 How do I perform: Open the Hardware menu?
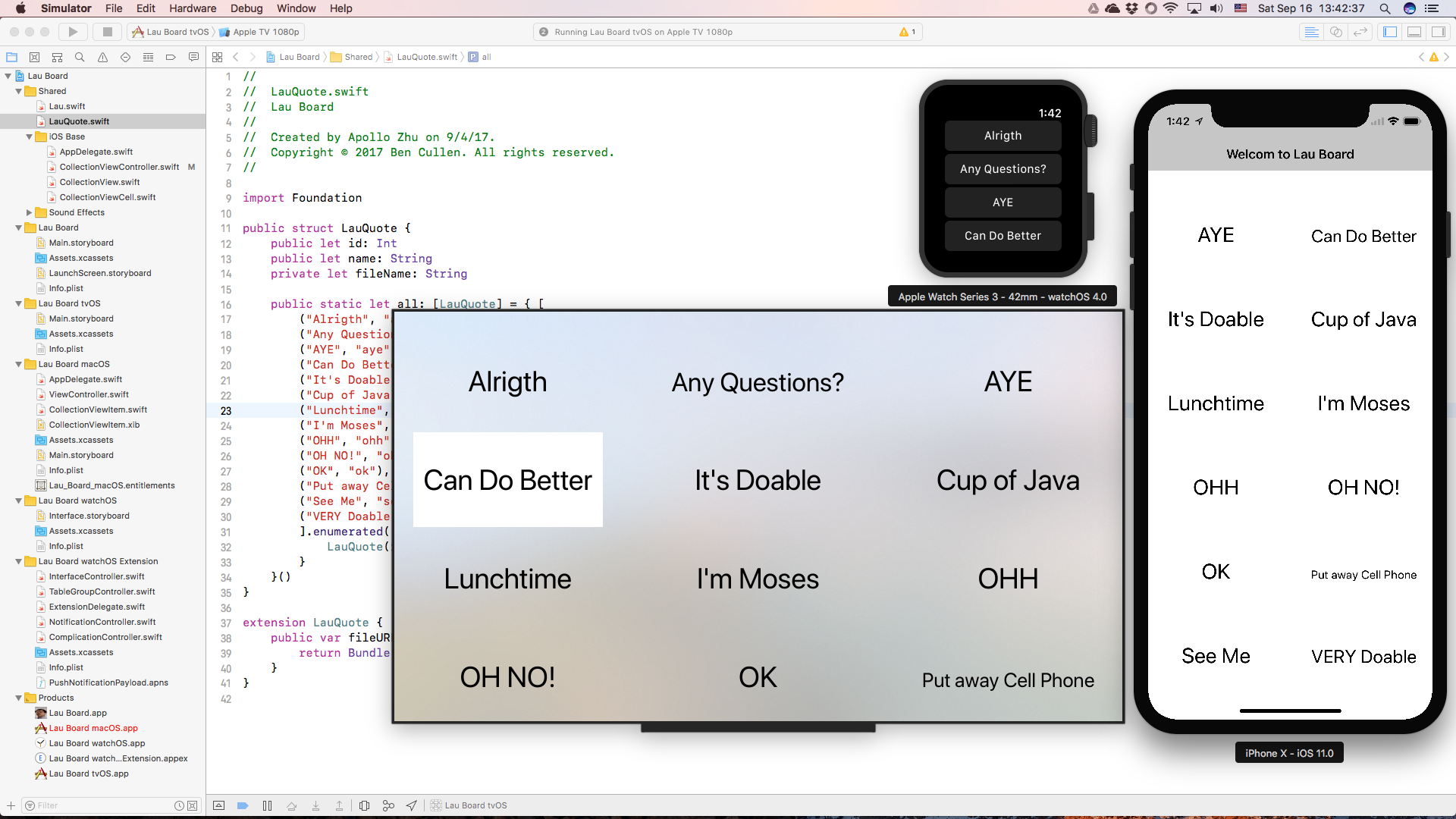click(x=192, y=8)
